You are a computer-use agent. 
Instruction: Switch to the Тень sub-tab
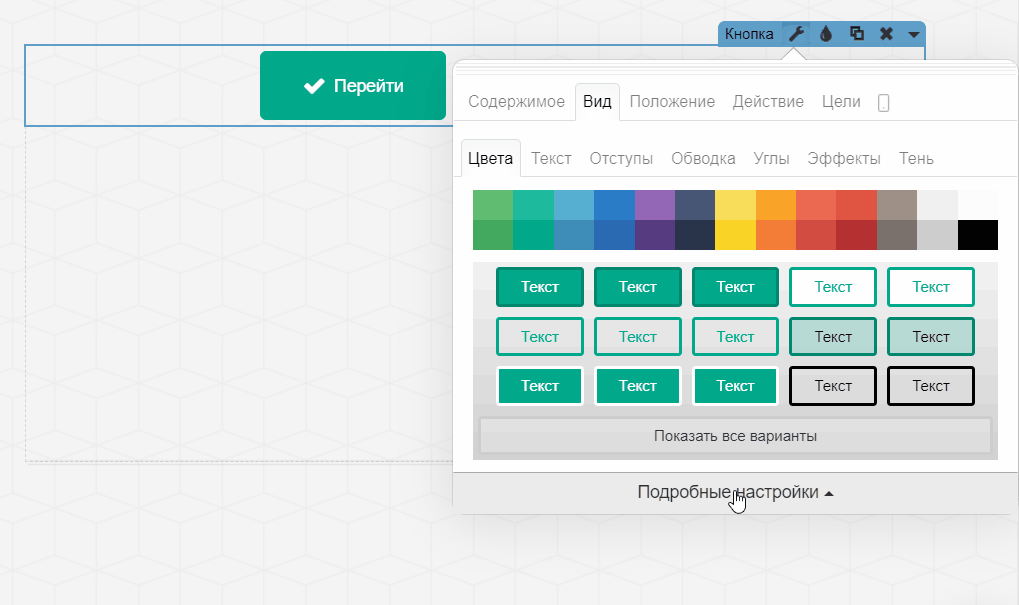tap(916, 159)
